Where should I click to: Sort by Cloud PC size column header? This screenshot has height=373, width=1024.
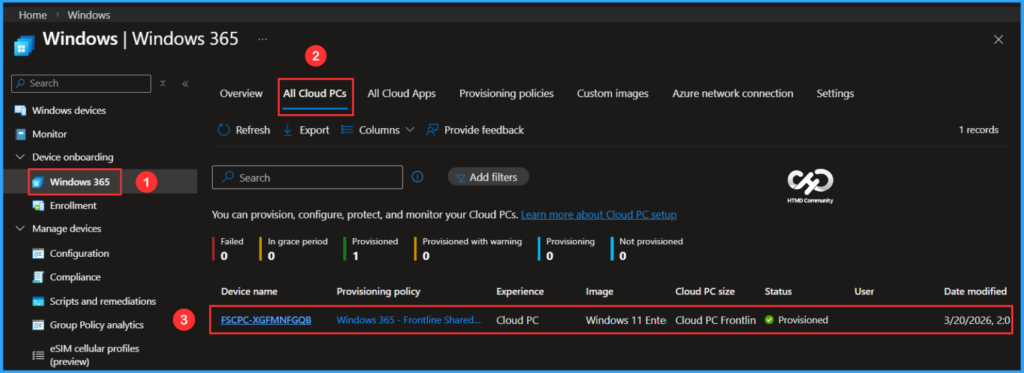[705, 291]
